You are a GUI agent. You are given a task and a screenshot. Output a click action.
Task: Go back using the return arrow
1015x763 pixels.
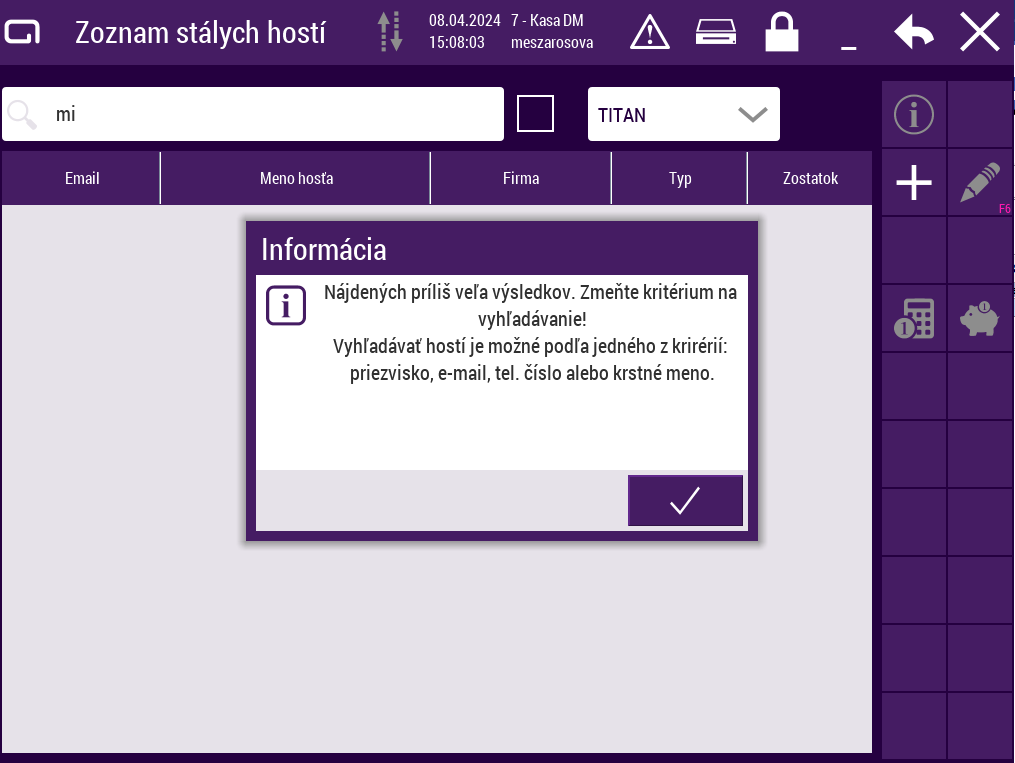(913, 32)
